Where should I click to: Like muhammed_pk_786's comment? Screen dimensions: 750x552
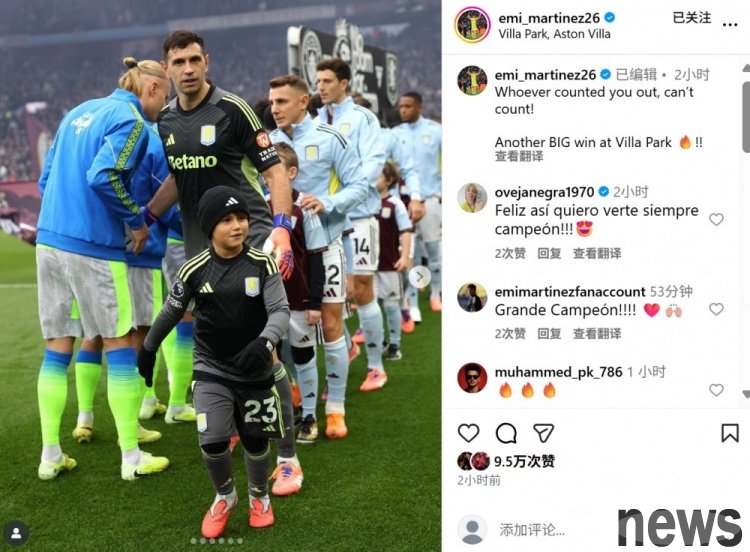(x=716, y=390)
